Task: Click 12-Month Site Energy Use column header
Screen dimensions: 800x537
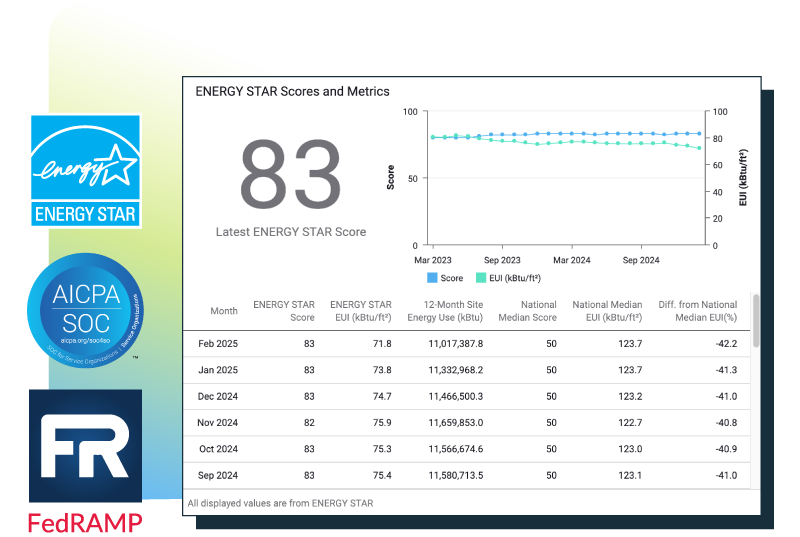Action: 445,311
